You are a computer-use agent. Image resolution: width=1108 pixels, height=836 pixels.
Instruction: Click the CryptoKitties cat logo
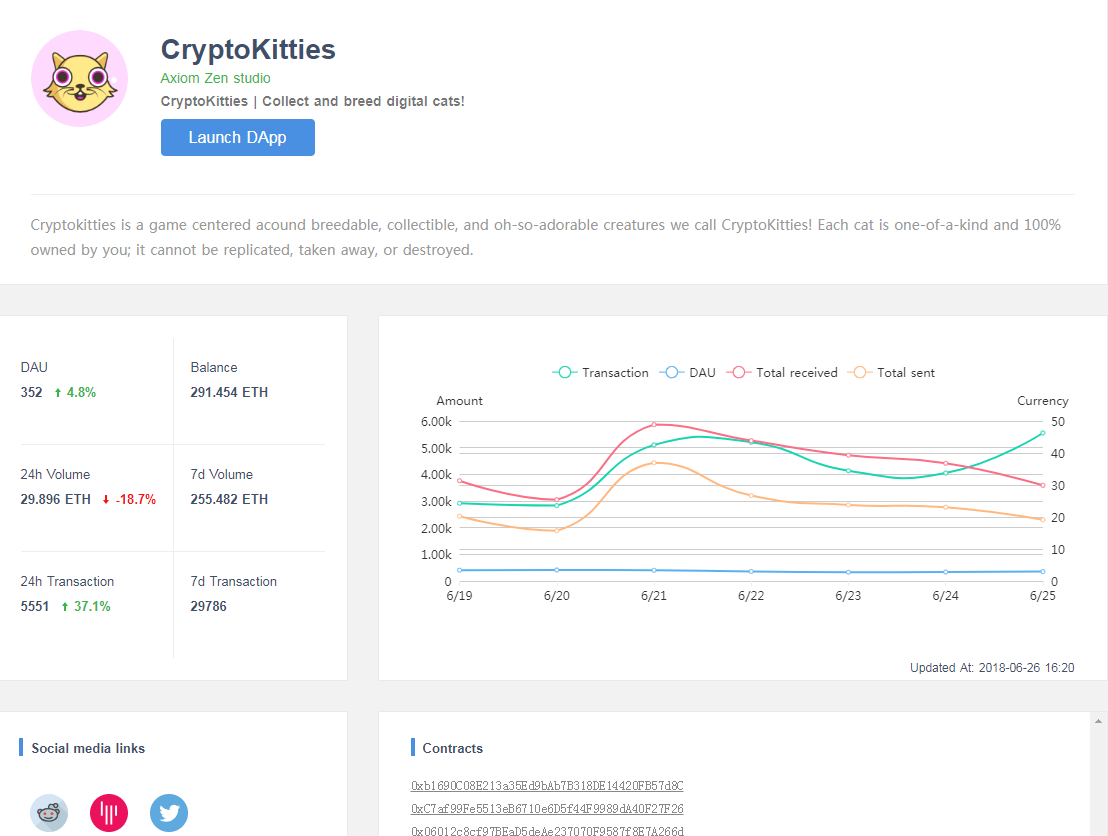[79, 78]
